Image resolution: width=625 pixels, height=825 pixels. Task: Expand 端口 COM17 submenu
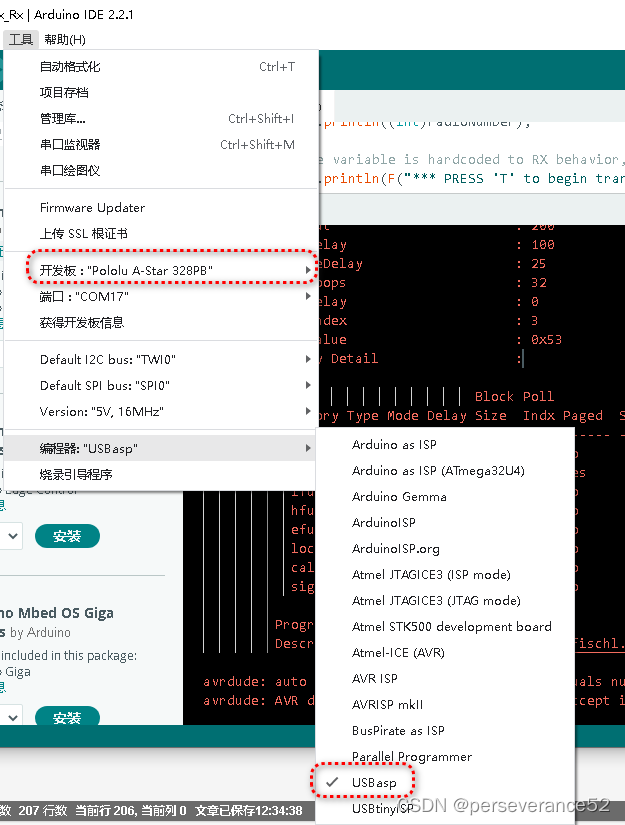point(161,297)
